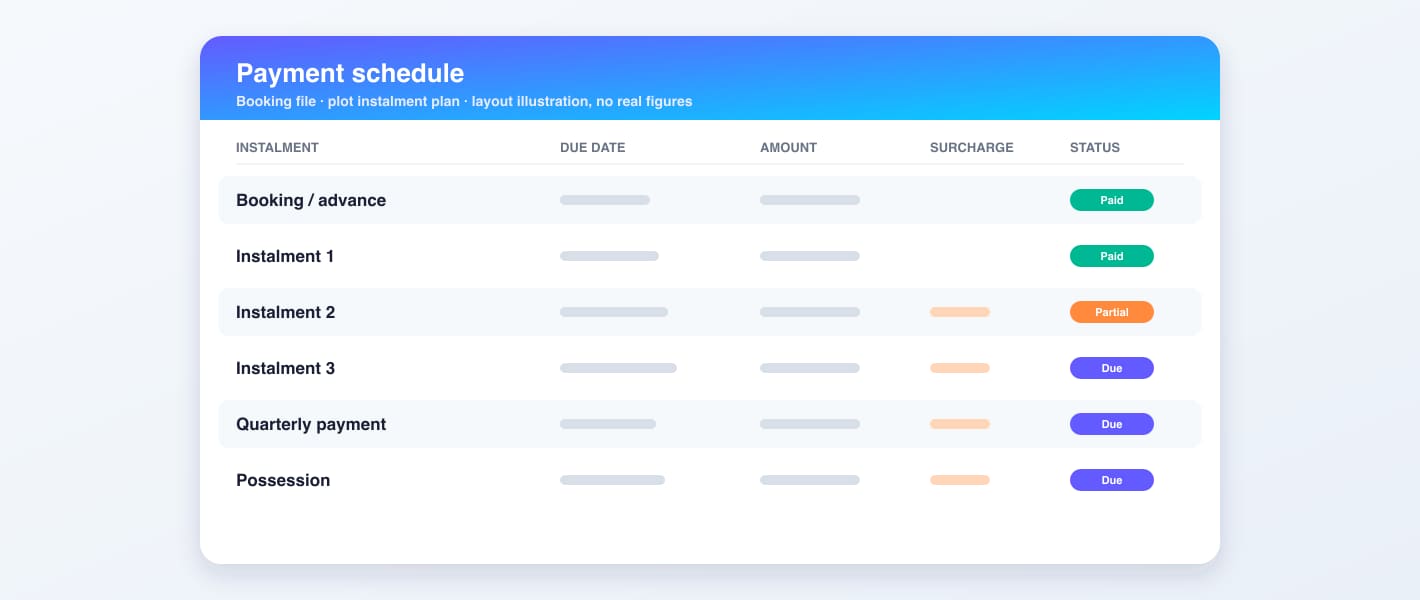Click surcharge placeholder for Possession
Screen dimensions: 1420x600
click(960, 480)
